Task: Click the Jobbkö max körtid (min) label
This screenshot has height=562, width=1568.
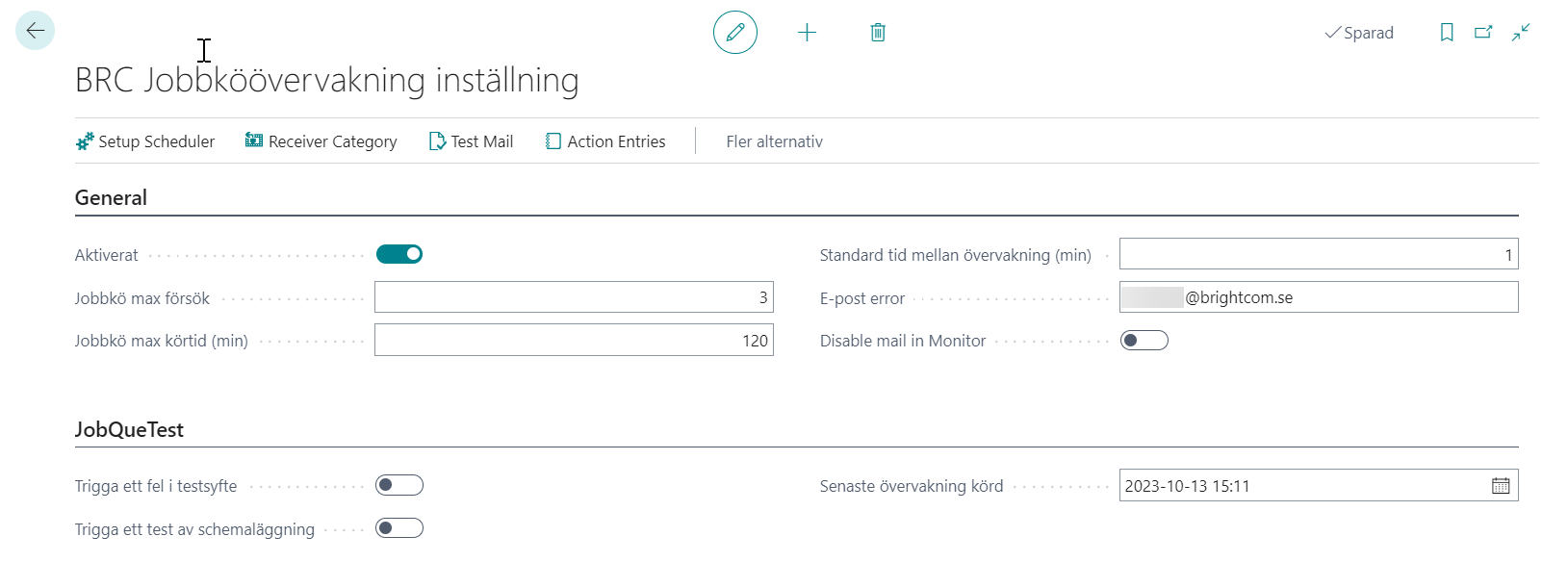Action: click(x=162, y=341)
